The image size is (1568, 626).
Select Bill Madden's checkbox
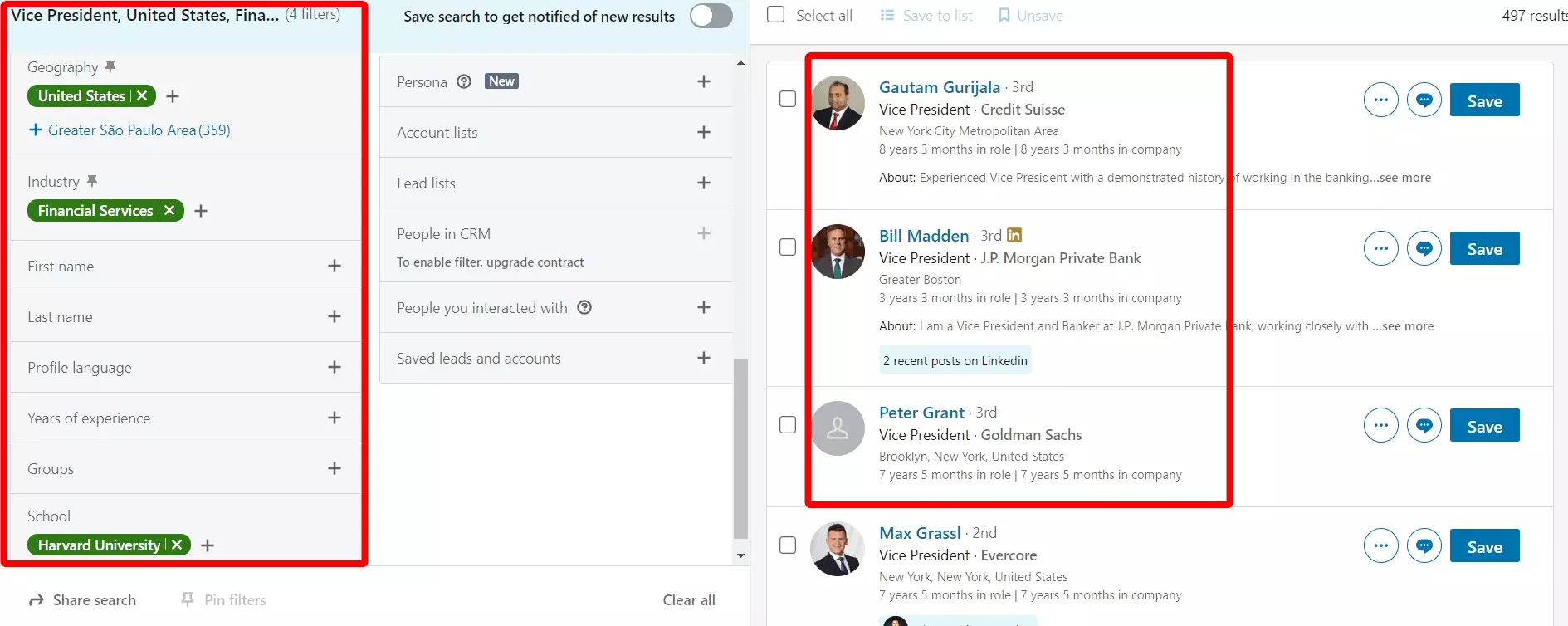[788, 247]
